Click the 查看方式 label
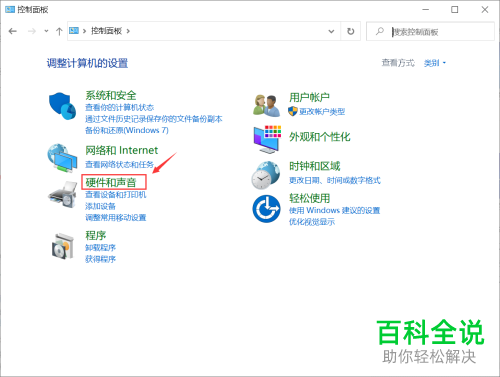 [x=398, y=63]
